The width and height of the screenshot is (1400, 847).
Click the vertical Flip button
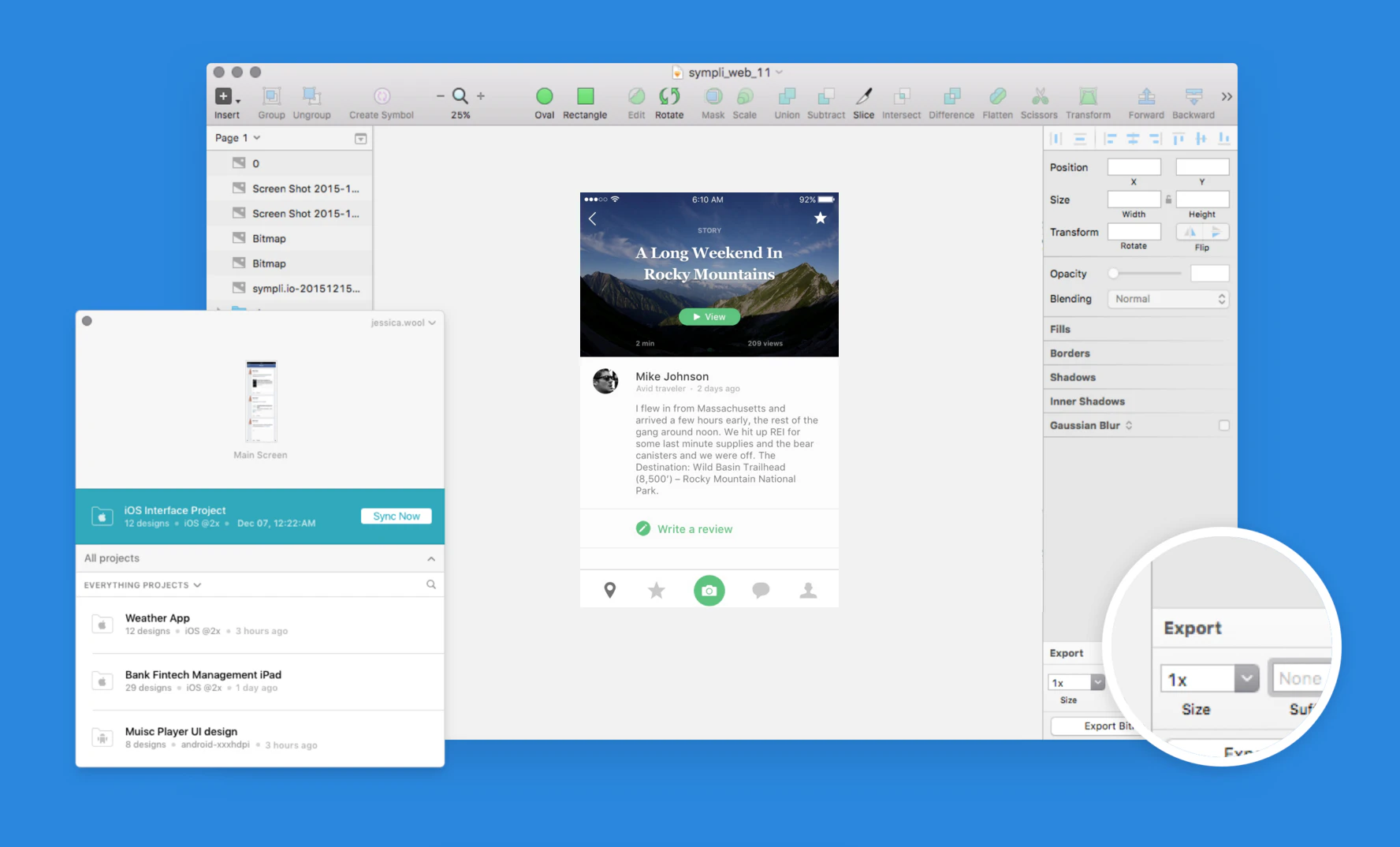tap(1216, 232)
